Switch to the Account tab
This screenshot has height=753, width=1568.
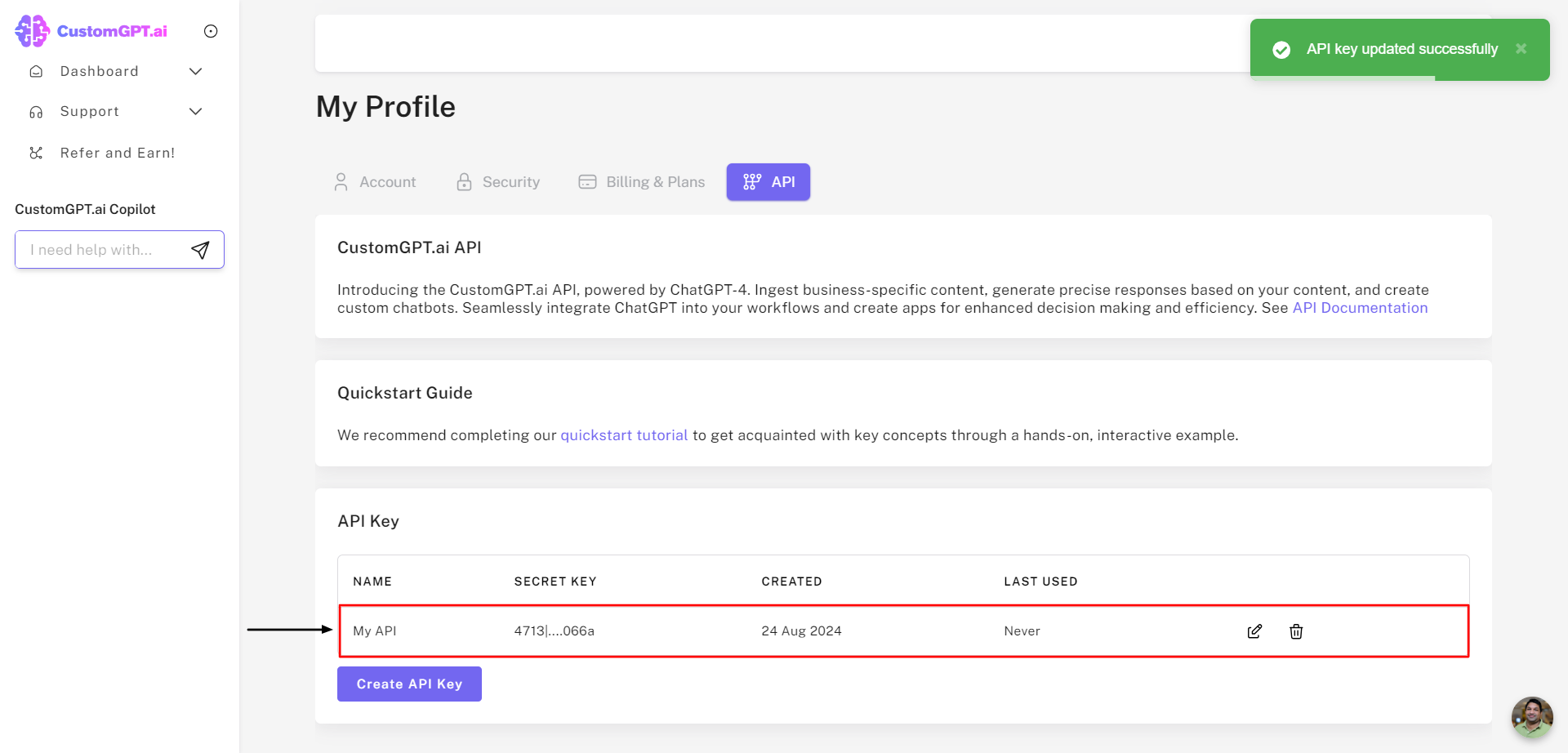click(x=375, y=182)
